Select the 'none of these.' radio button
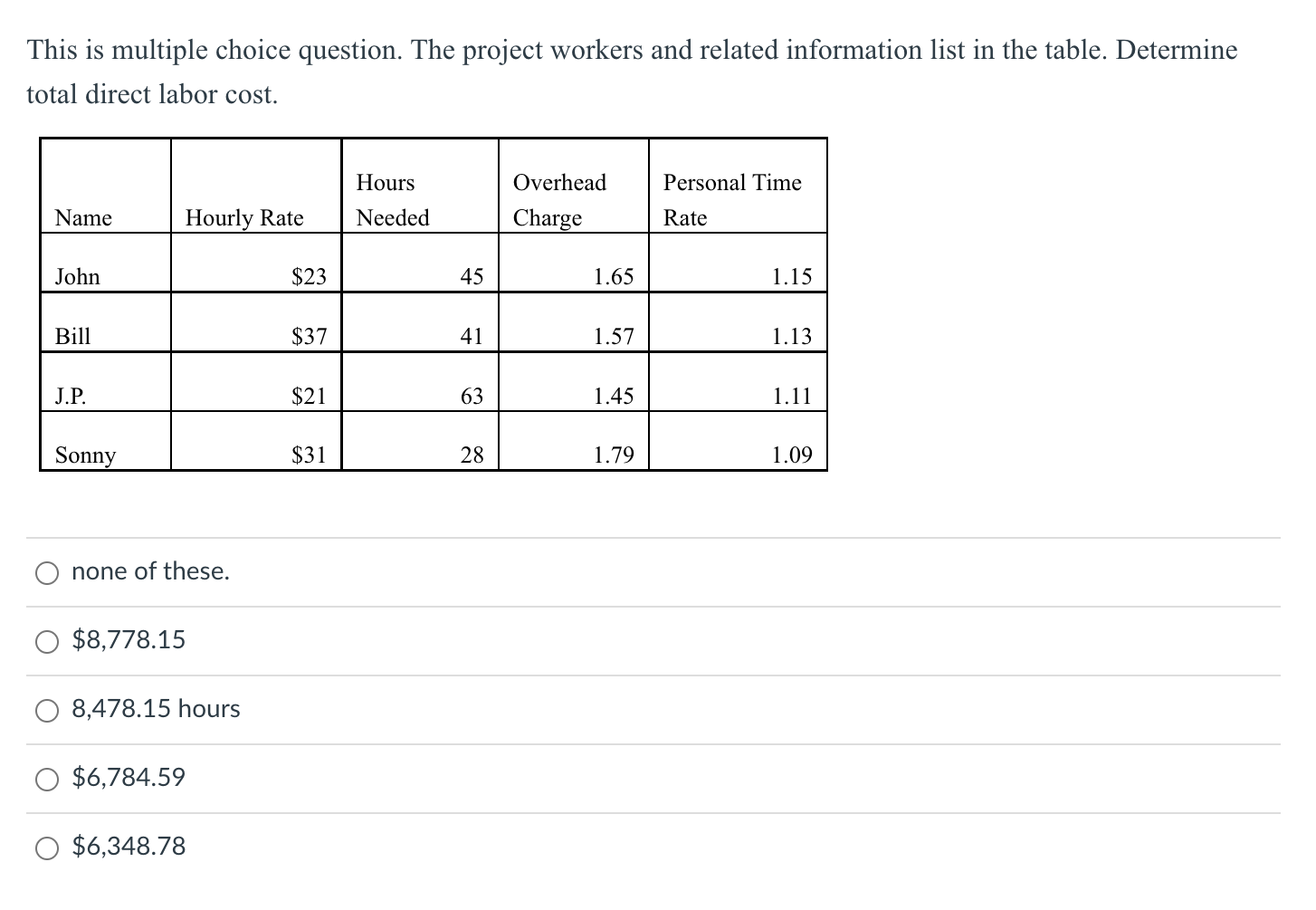Screen dimensions: 1316x910 47,572
